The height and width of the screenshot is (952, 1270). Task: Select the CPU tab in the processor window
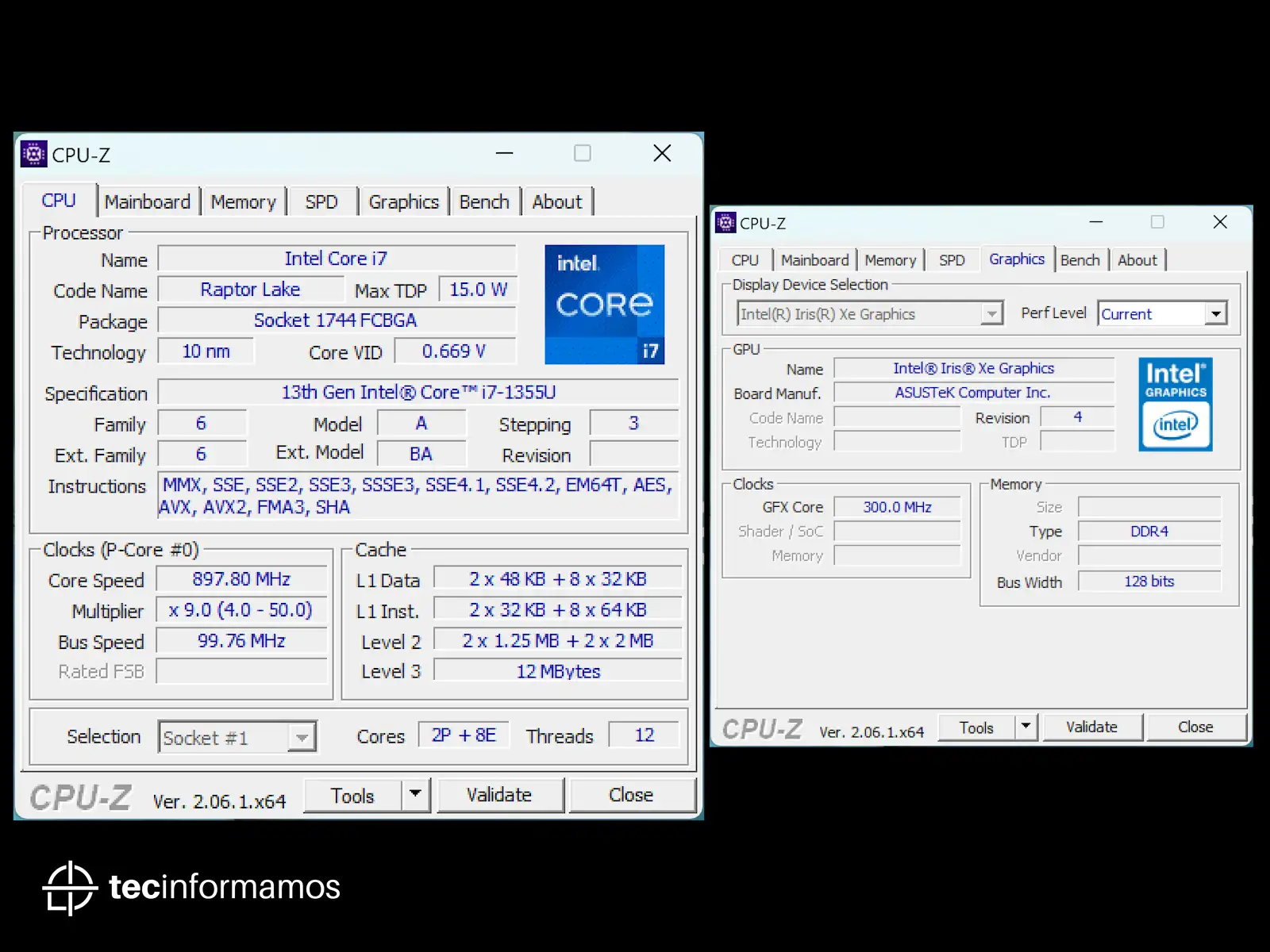[x=59, y=201]
